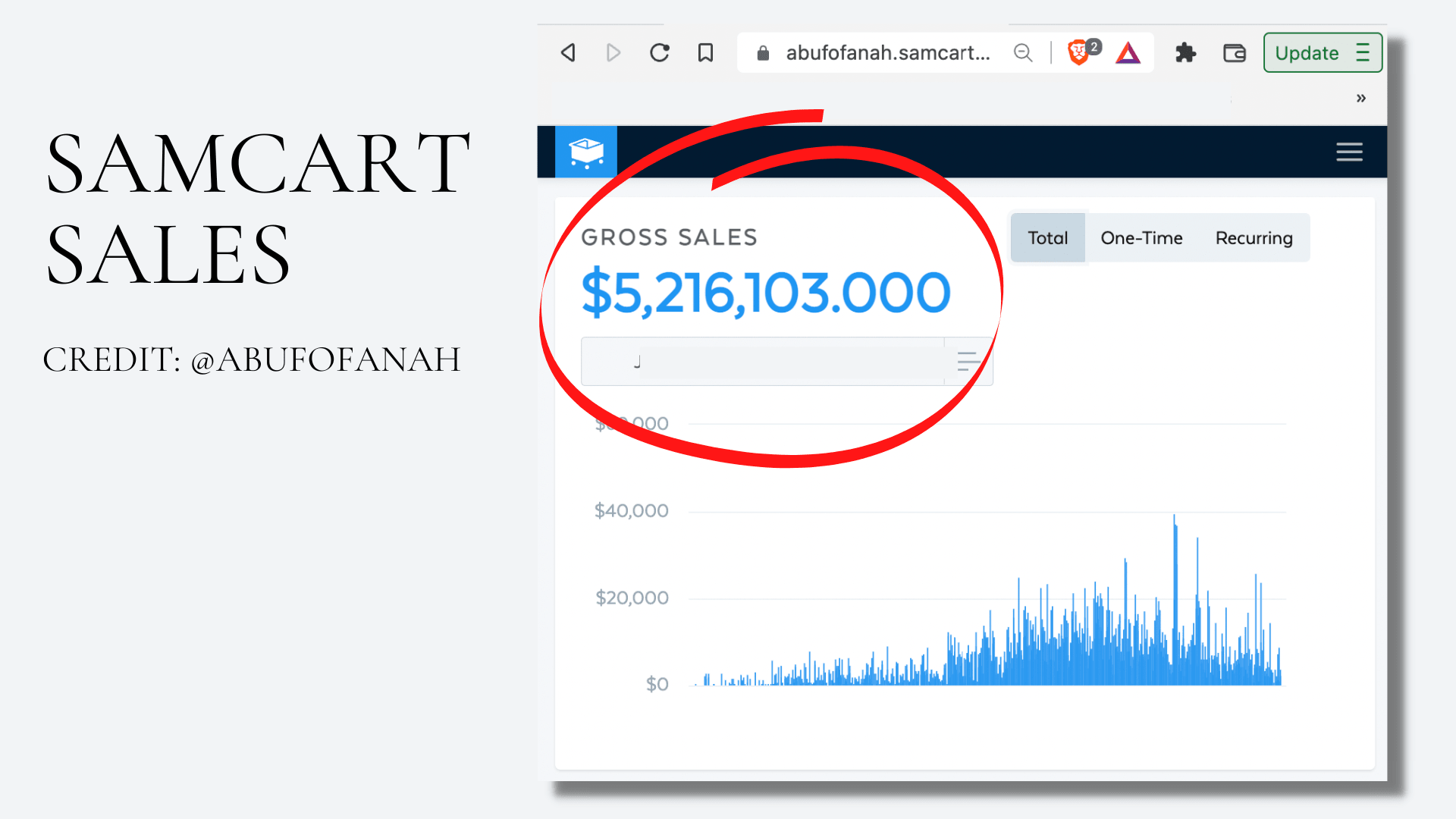Open the Brave Rewards triangle icon
Image resolution: width=1456 pixels, height=819 pixels.
(x=1128, y=52)
